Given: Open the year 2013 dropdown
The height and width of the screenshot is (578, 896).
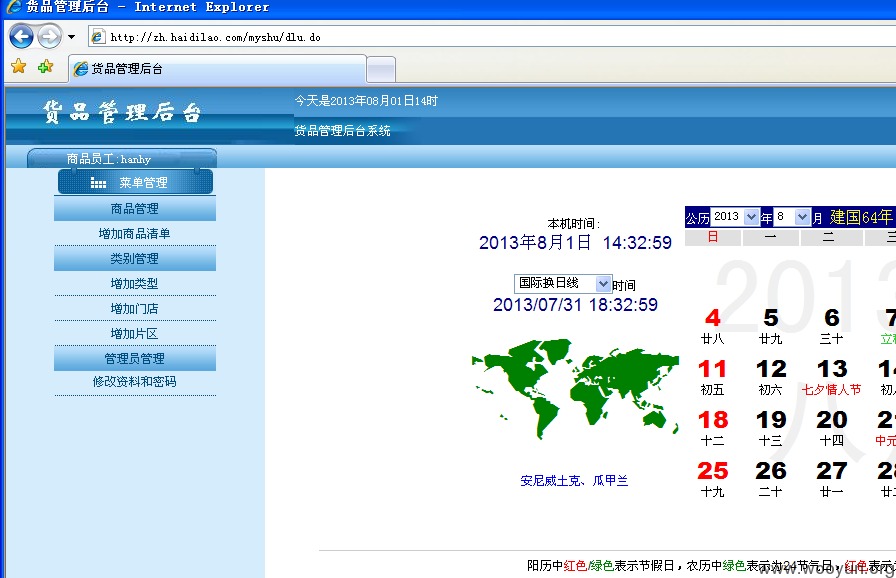Looking at the screenshot, I should 735,216.
